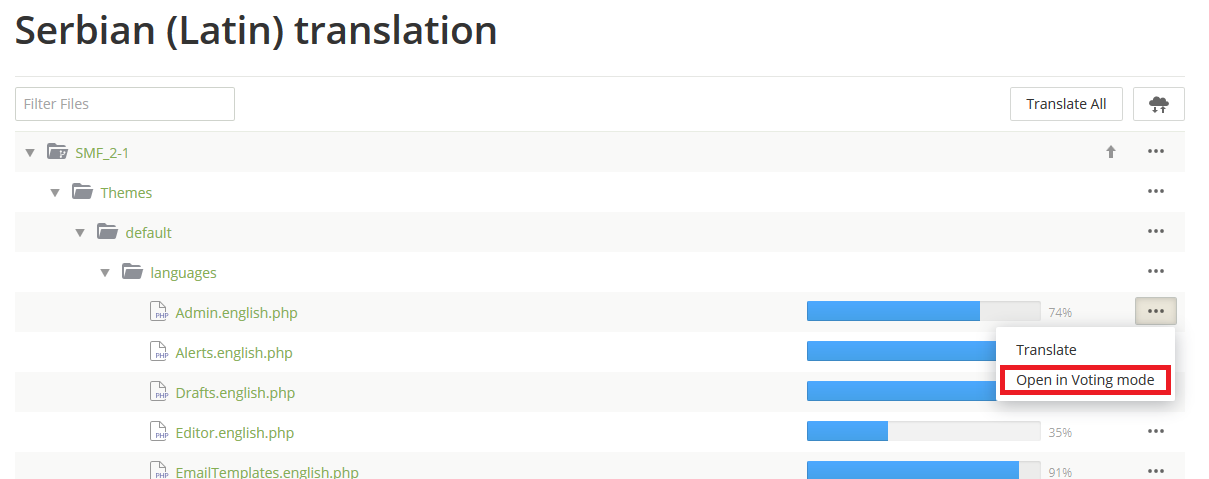Open the three-dots menu for Themes folder
The width and height of the screenshot is (1209, 479).
coord(1156,192)
